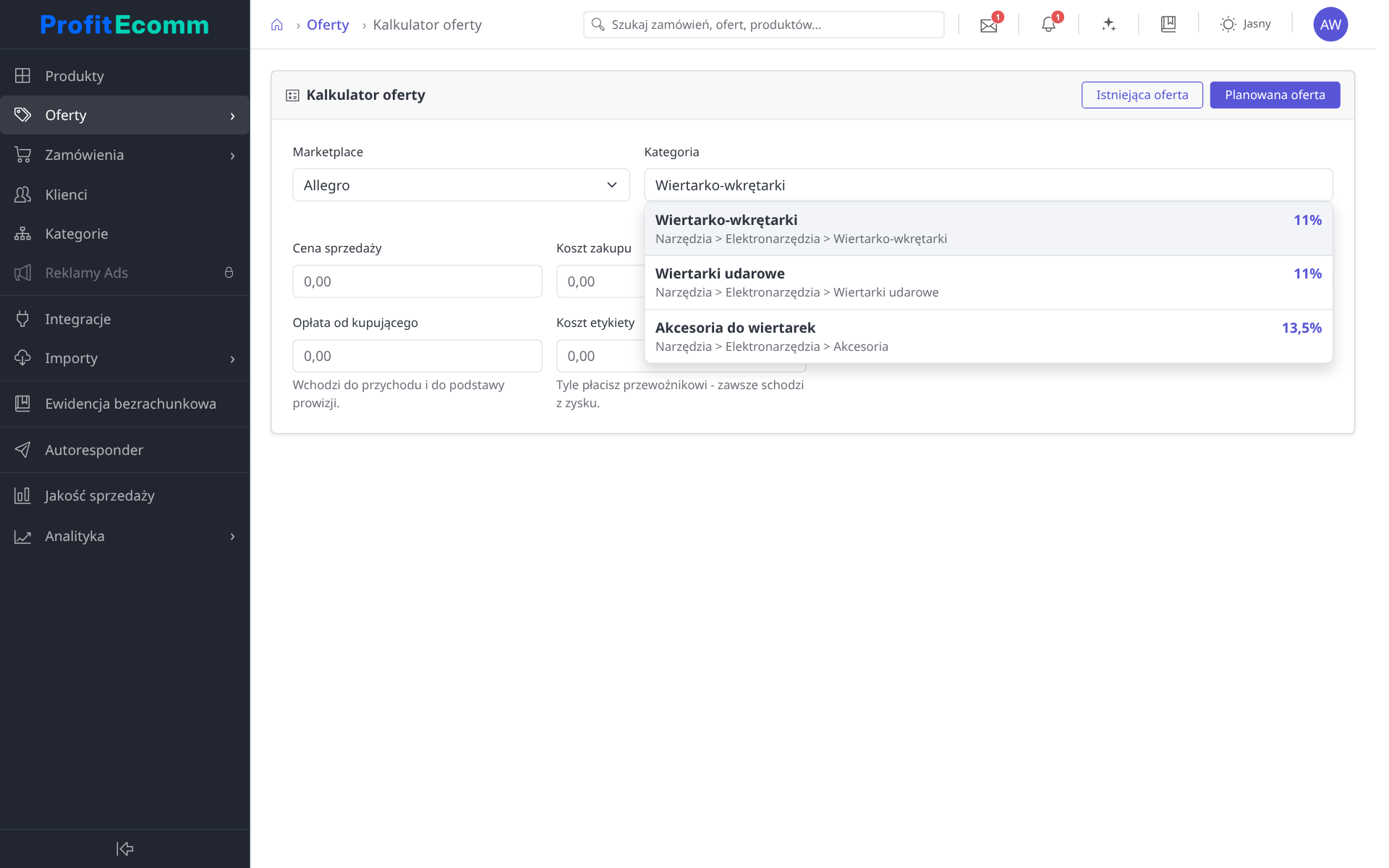Click the Reklamy Ads lock icon
The width and height of the screenshot is (1389, 868).
pos(229,273)
